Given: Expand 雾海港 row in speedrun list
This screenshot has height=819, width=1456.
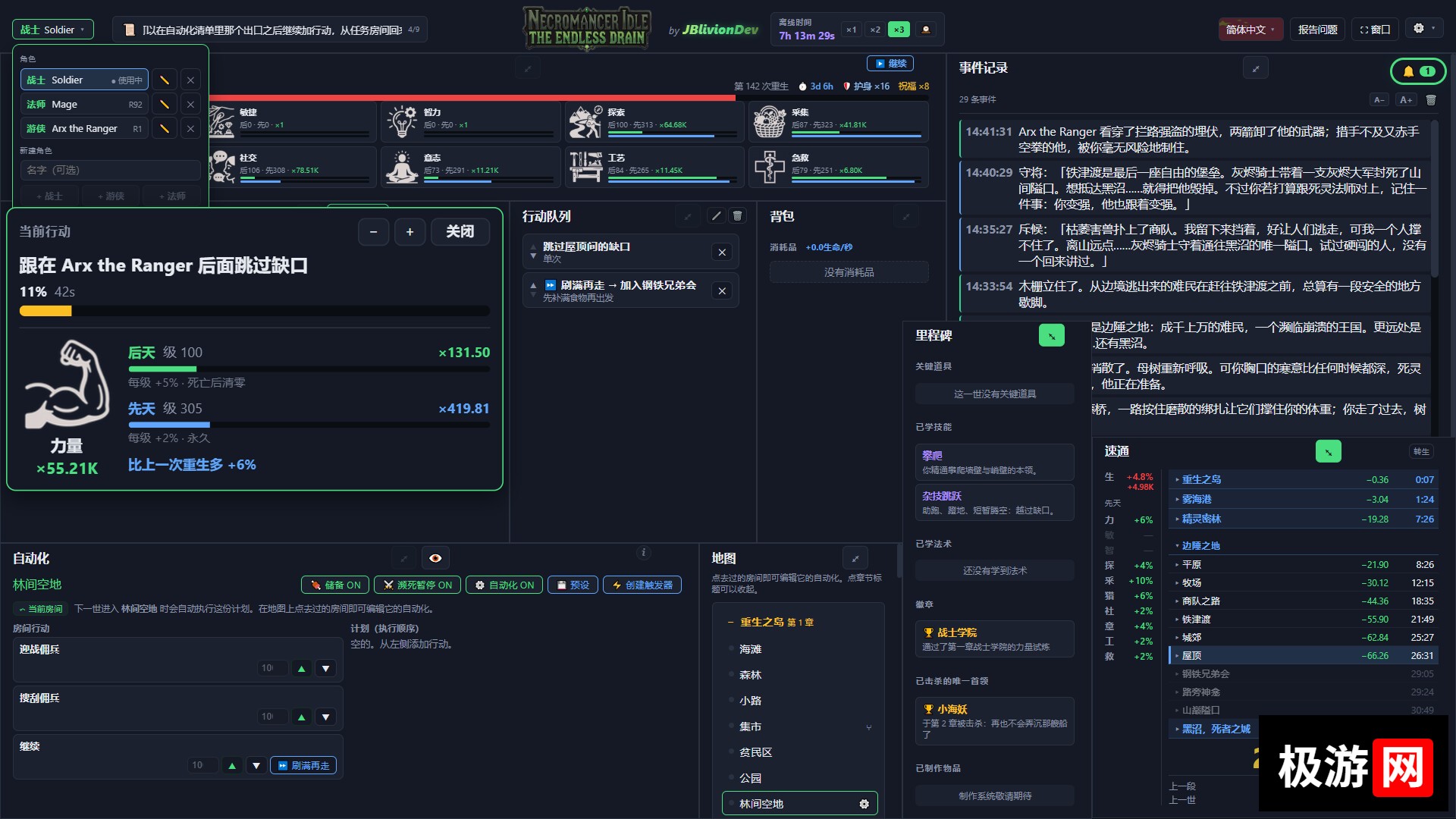Looking at the screenshot, I should click(1303, 500).
